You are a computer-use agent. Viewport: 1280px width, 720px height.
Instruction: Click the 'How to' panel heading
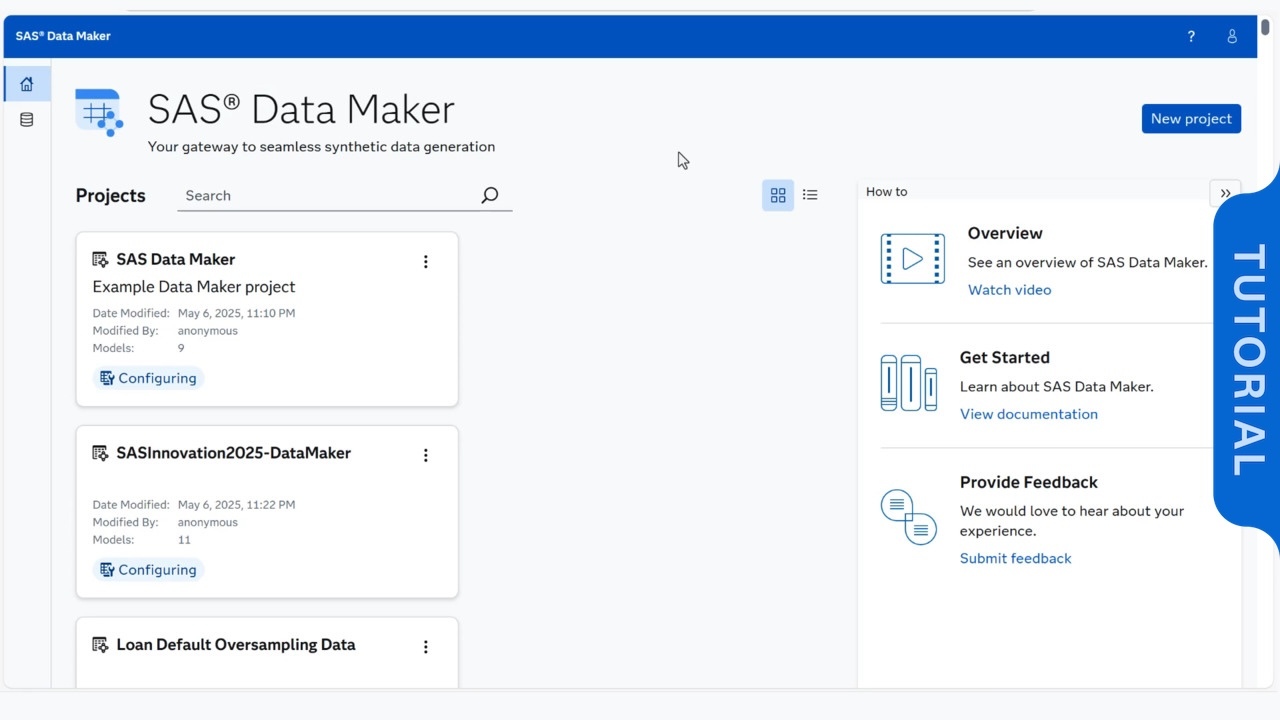pos(886,192)
